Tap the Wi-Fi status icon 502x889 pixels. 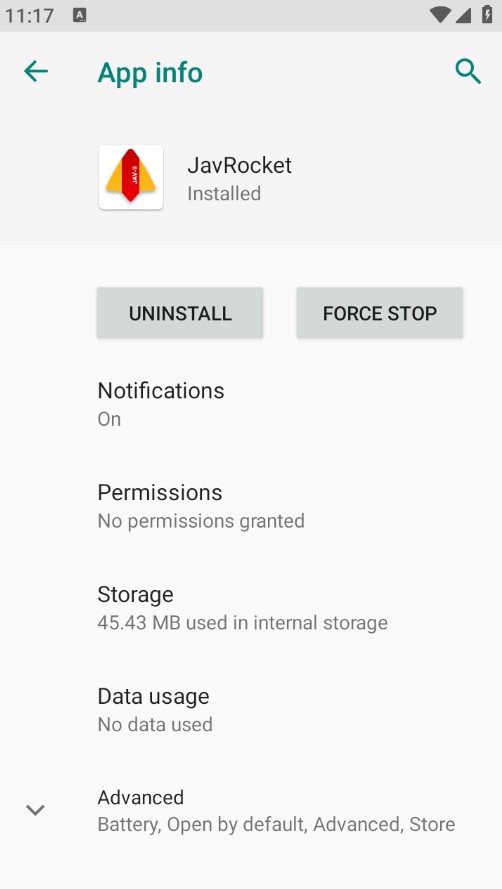[440, 15]
